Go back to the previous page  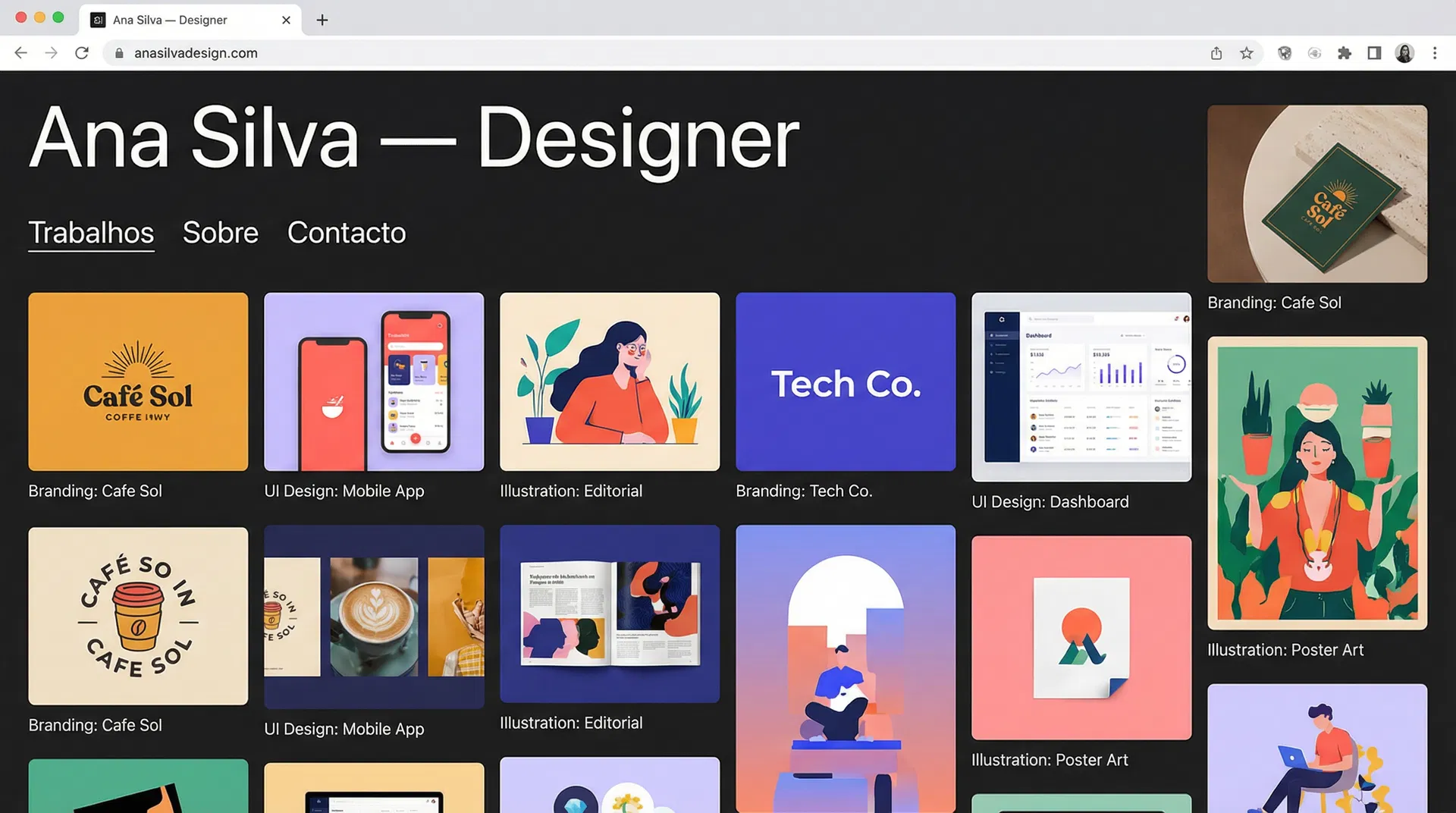point(20,53)
